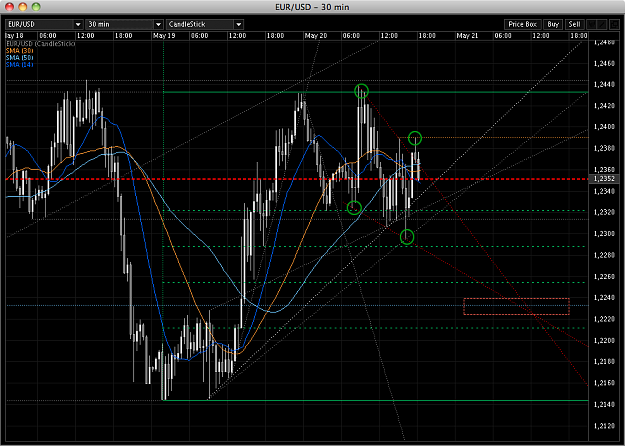Minimize the chart window with yellow button
This screenshot has width=625, height=446.
(x=23, y=7)
